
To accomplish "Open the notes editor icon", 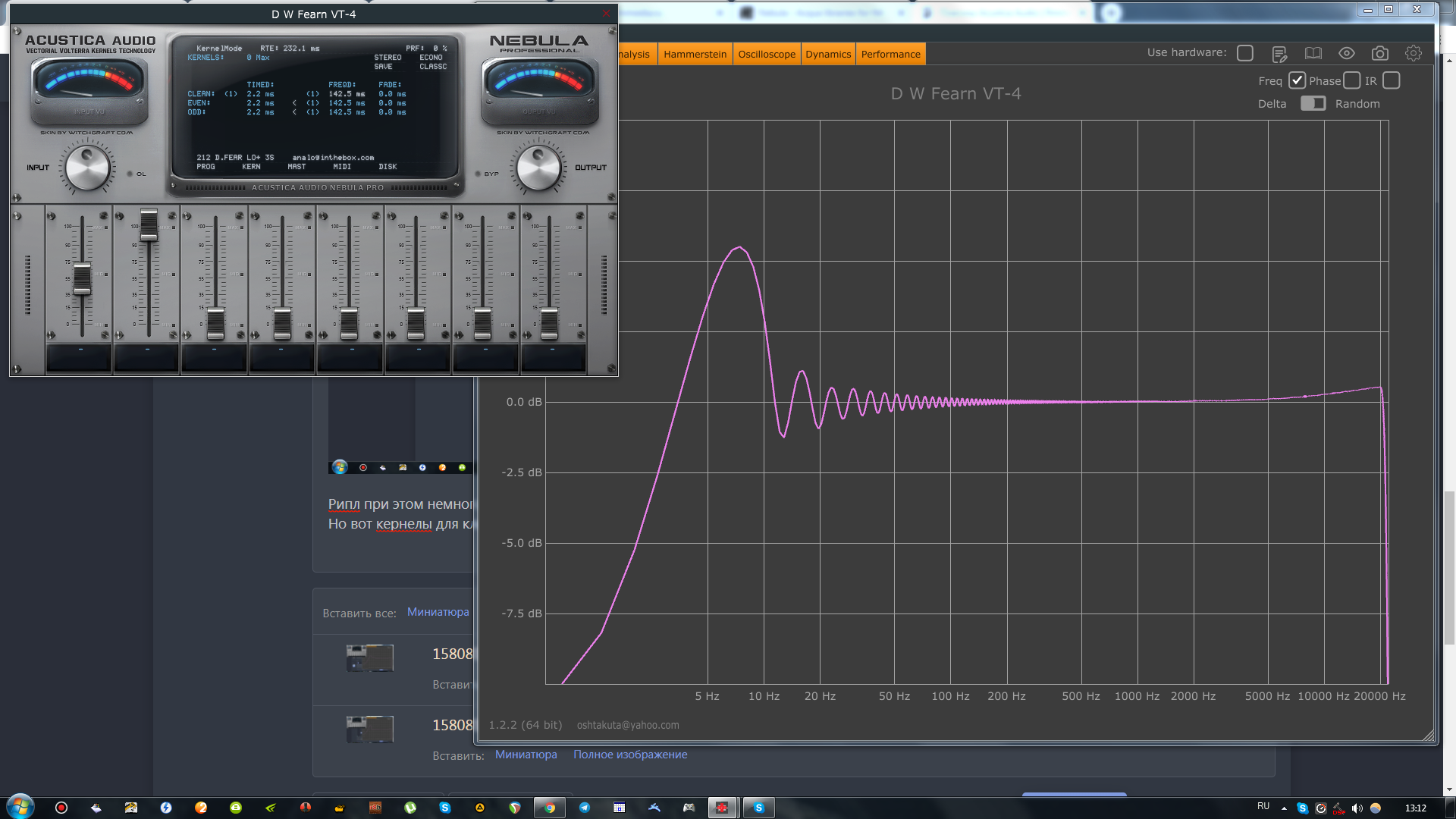I will click(1279, 54).
